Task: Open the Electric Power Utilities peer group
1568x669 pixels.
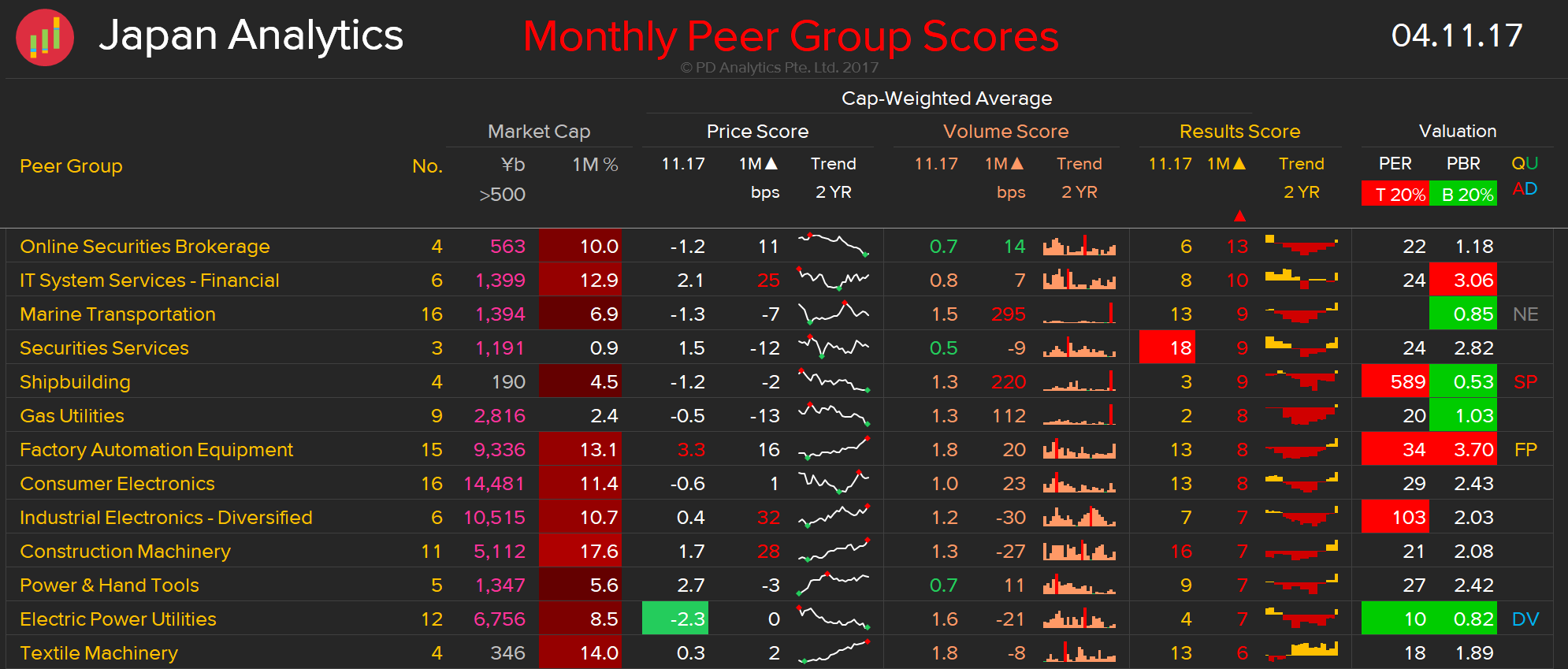Action: click(x=117, y=619)
